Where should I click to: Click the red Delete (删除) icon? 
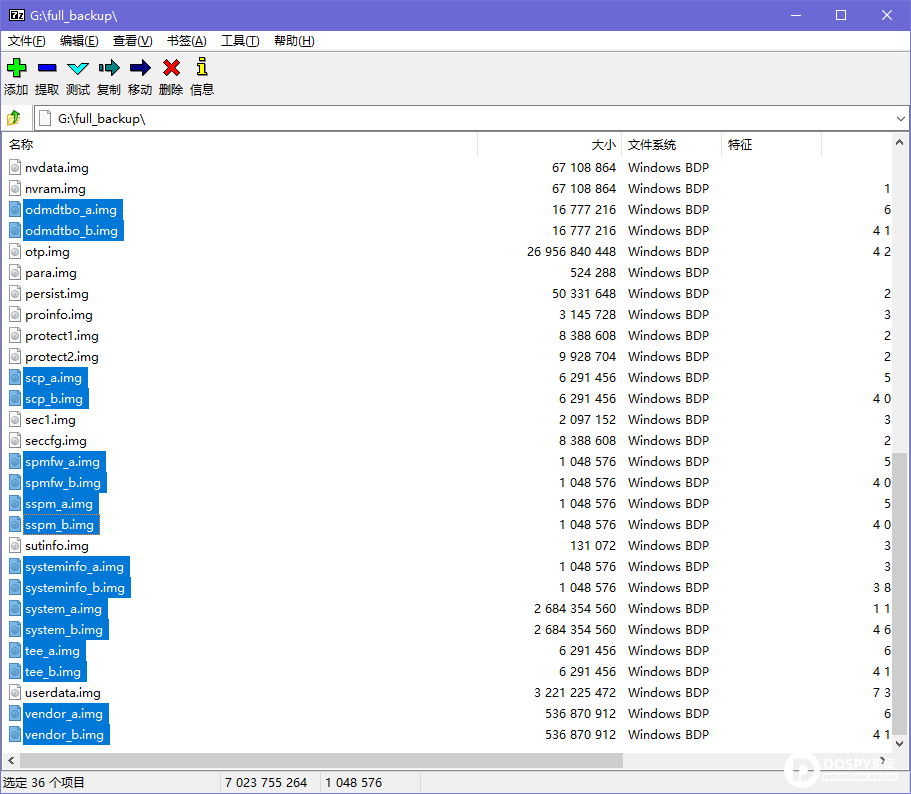[x=171, y=68]
